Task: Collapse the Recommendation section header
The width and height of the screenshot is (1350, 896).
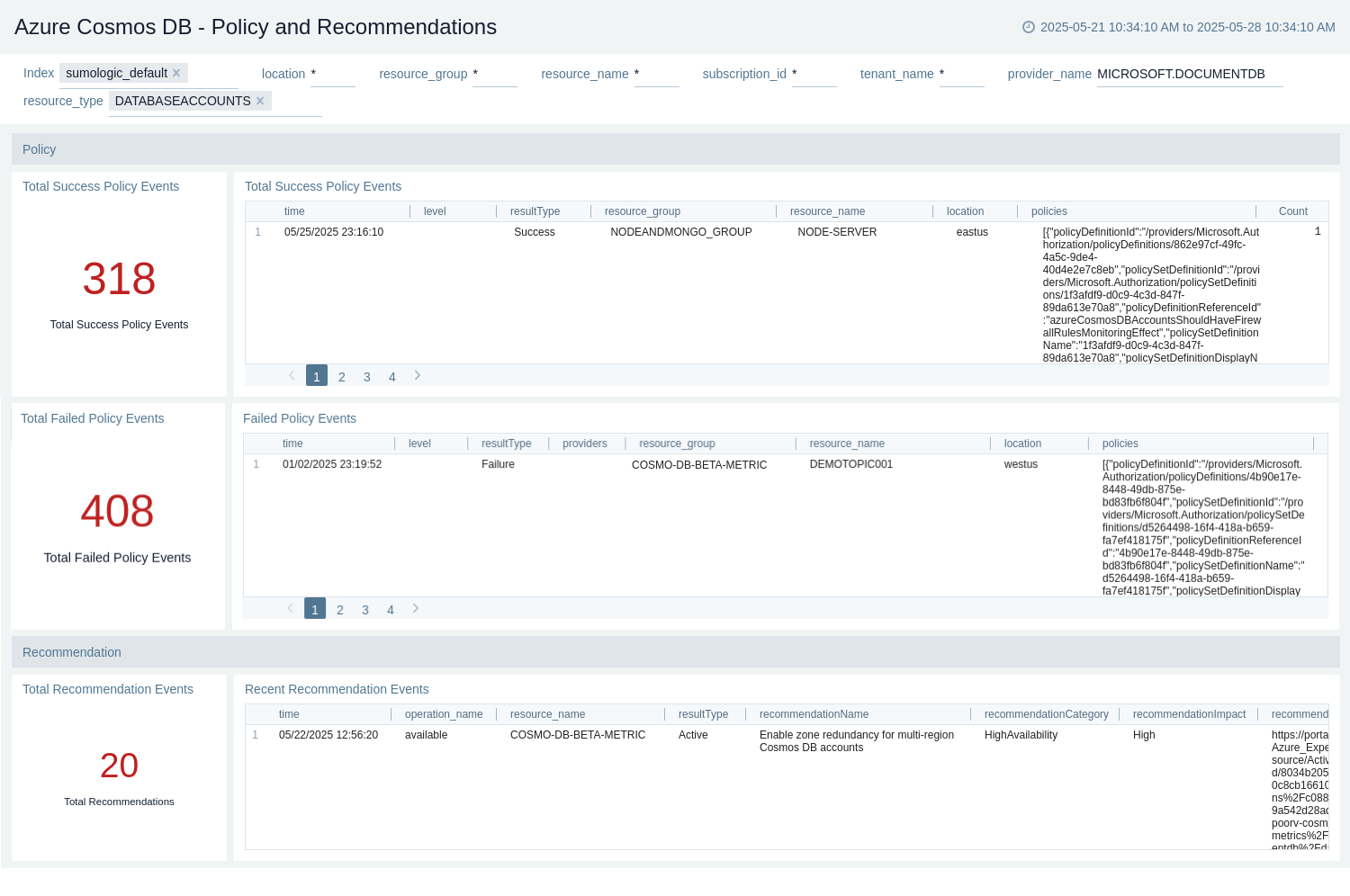Action: point(675,652)
